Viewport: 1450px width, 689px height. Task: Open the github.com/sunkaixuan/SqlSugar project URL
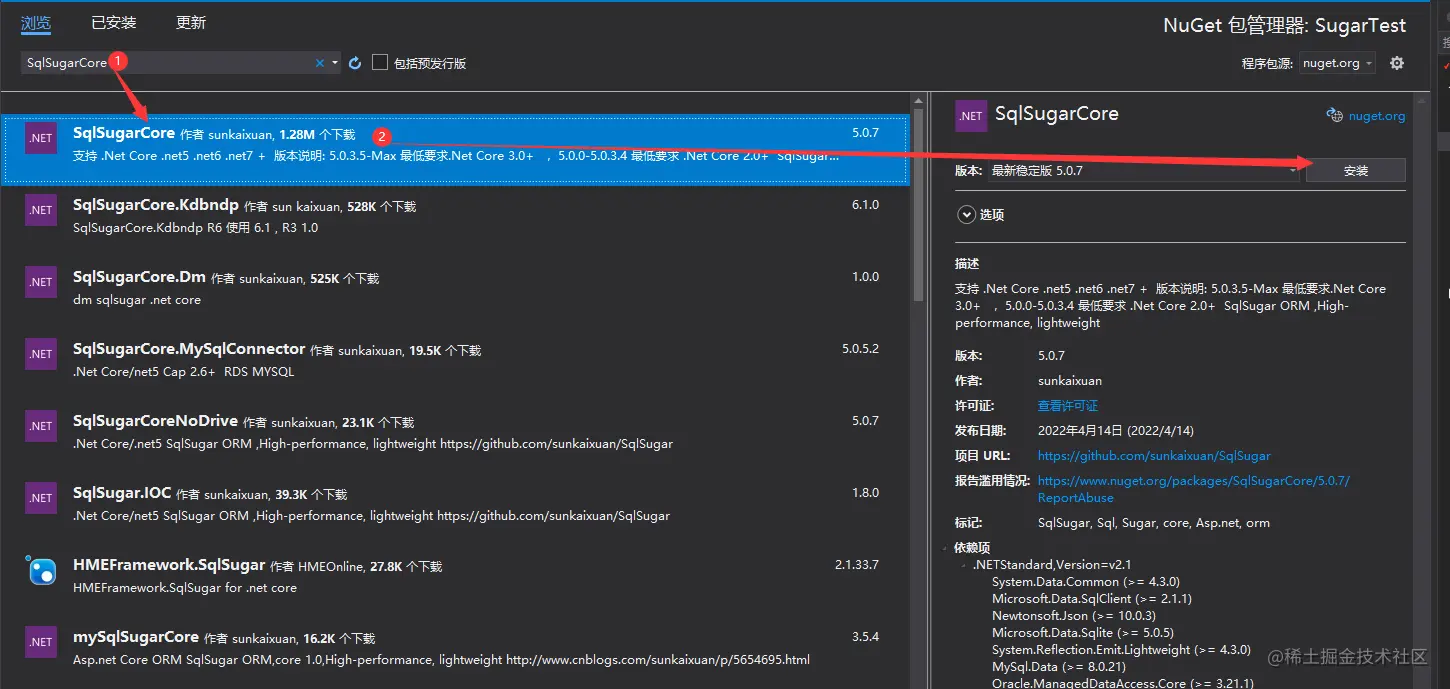click(1154, 455)
